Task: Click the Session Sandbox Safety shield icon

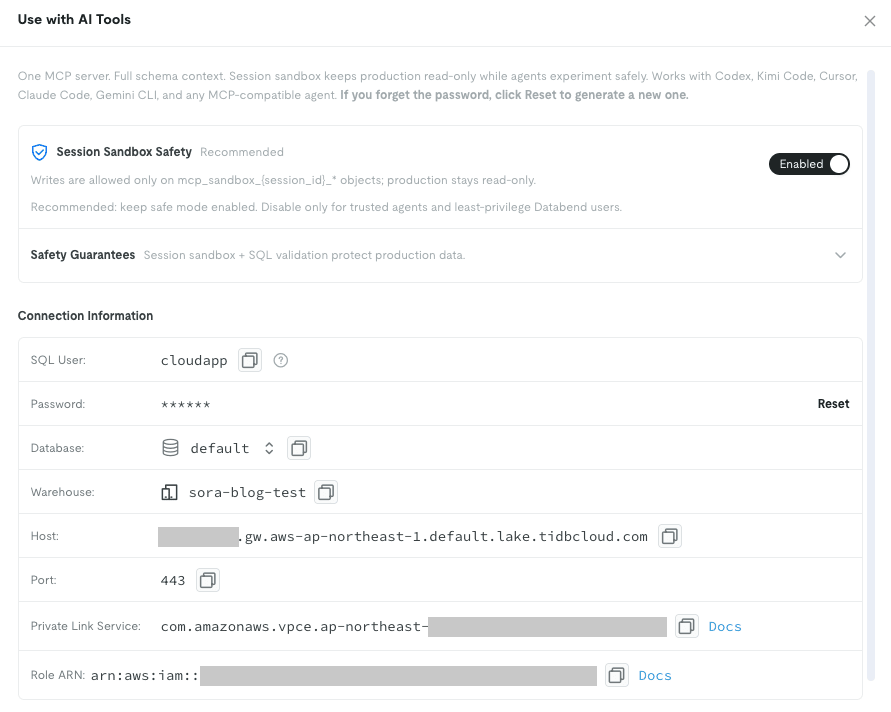Action: (x=39, y=152)
